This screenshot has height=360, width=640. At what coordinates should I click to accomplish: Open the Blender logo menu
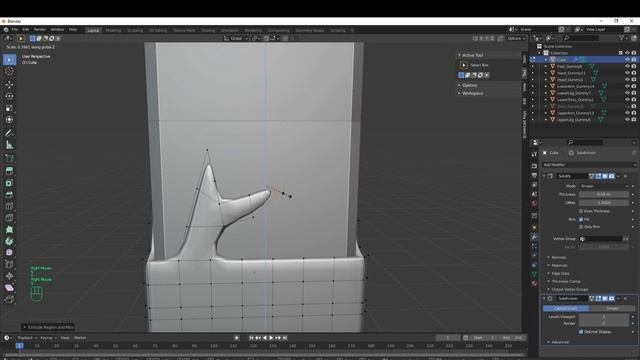click(x=6, y=30)
